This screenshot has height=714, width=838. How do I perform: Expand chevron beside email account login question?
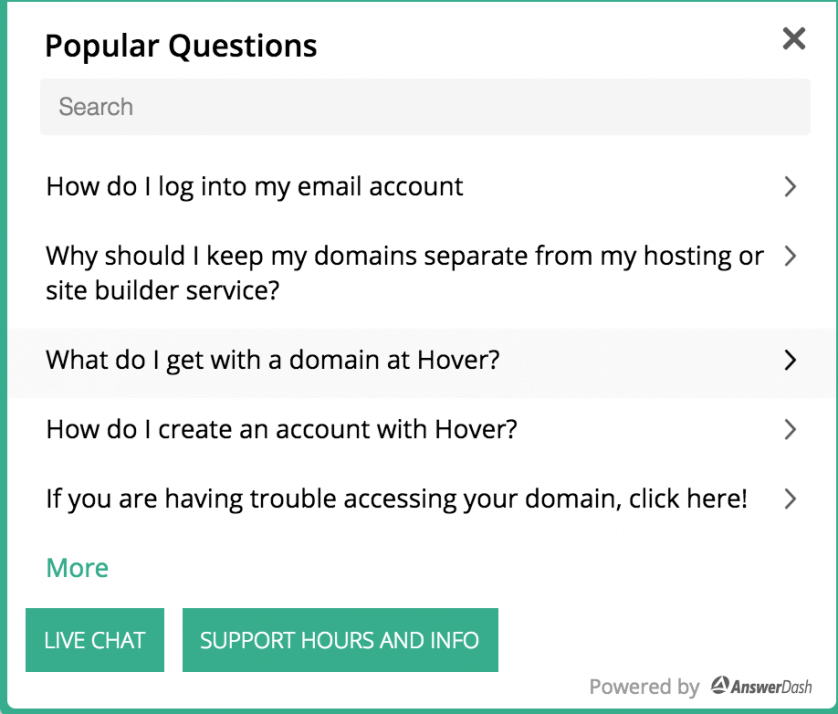click(x=790, y=187)
